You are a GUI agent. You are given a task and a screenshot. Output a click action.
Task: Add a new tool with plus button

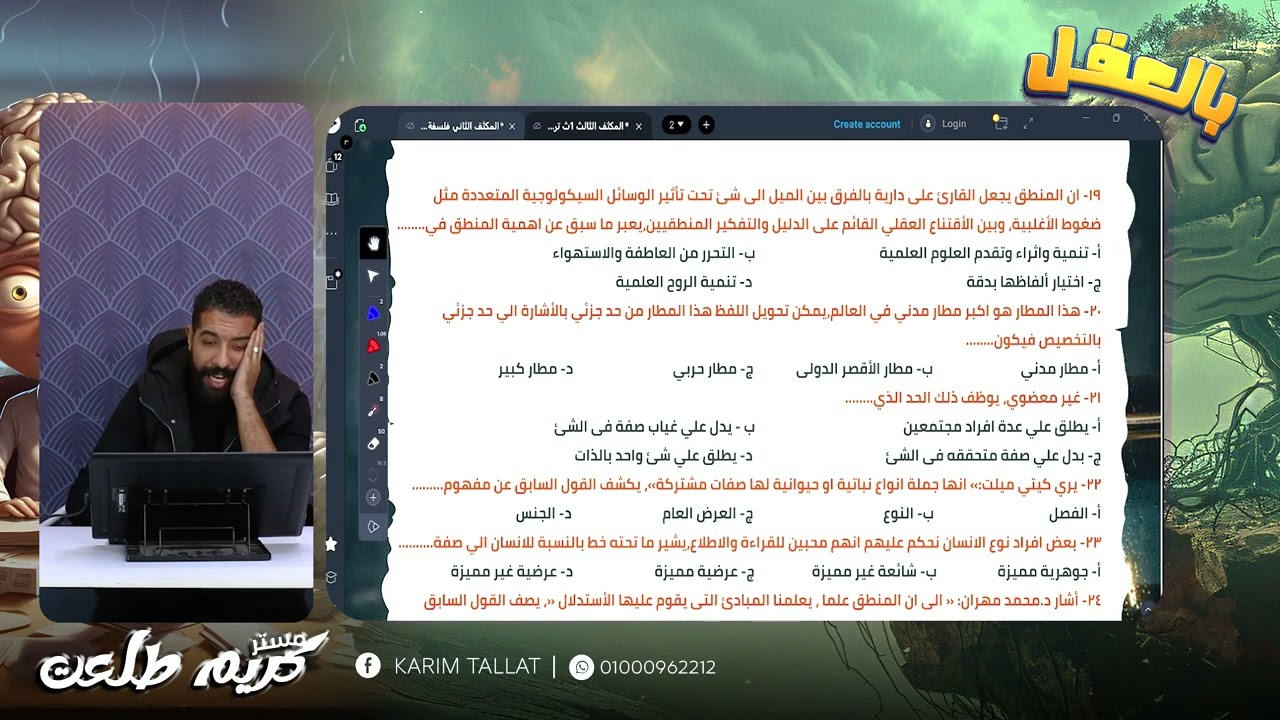point(373,497)
